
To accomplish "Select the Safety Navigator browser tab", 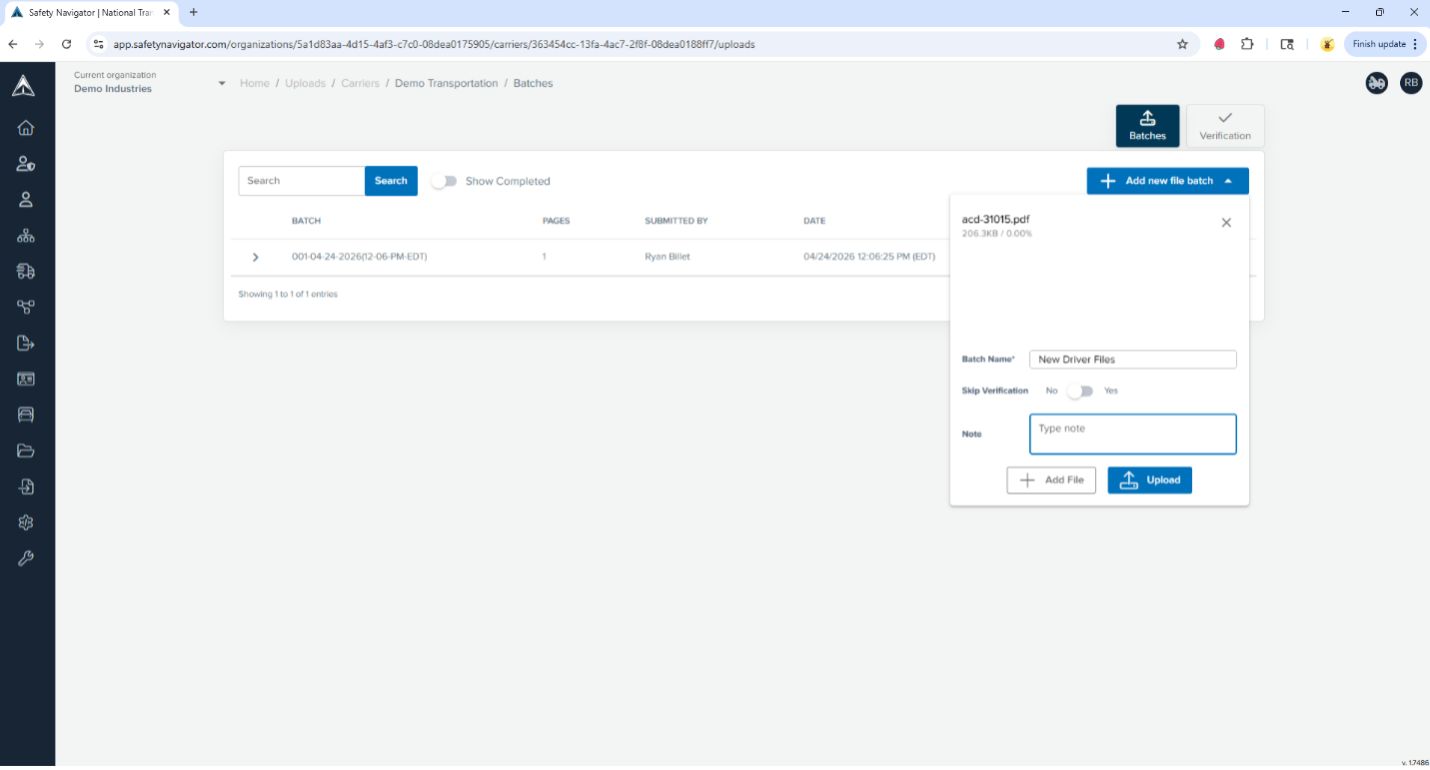I will coord(90,12).
